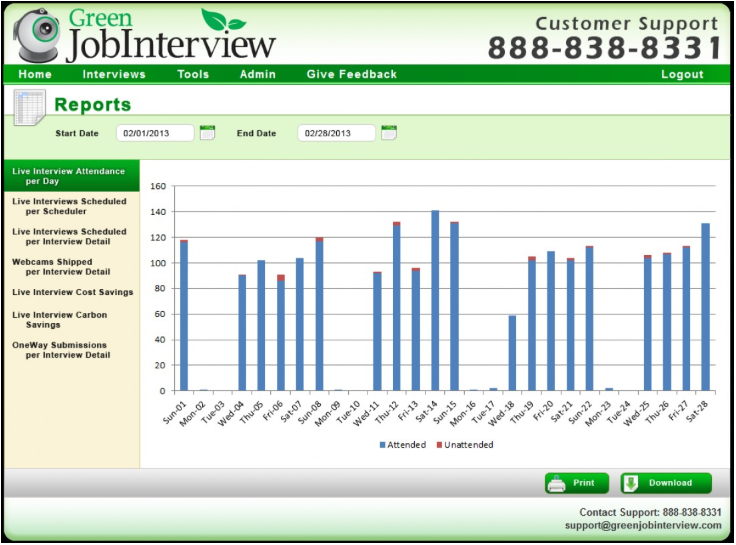The height and width of the screenshot is (545, 736).
Task: Click the Reports page heading
Action: tap(92, 104)
